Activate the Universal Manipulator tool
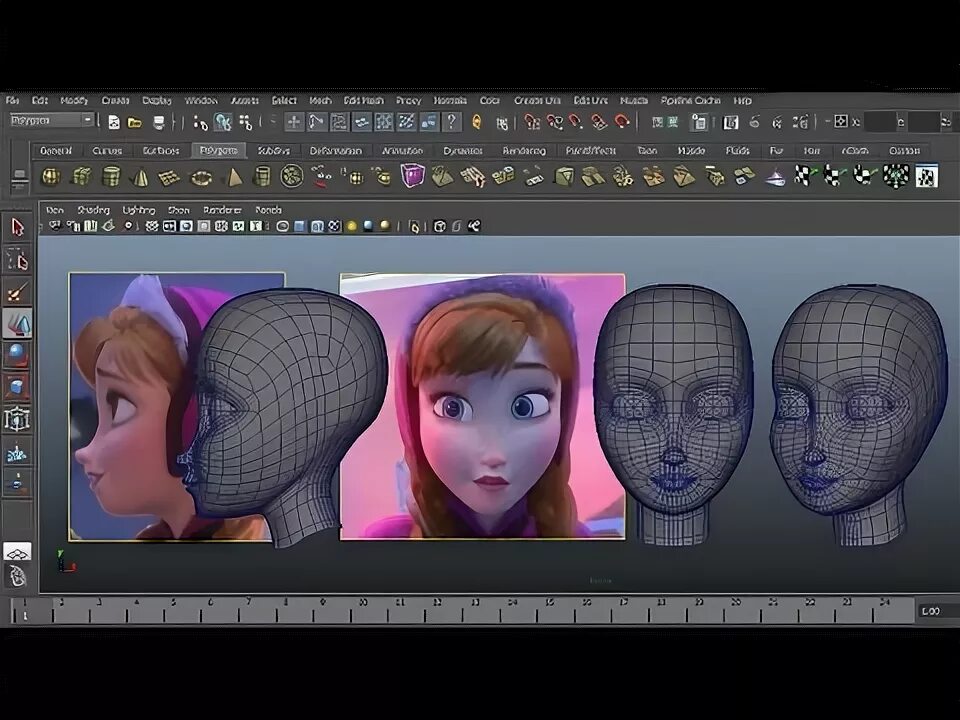This screenshot has width=960, height=720. coord(17,419)
